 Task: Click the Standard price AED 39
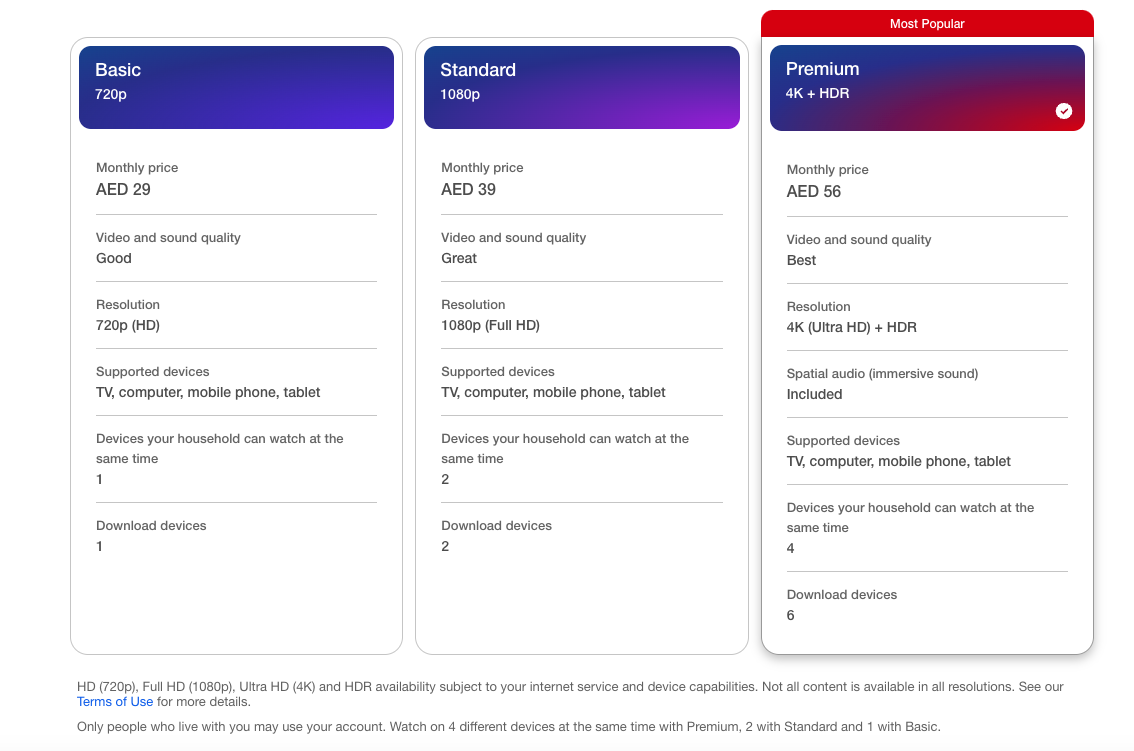coord(468,189)
